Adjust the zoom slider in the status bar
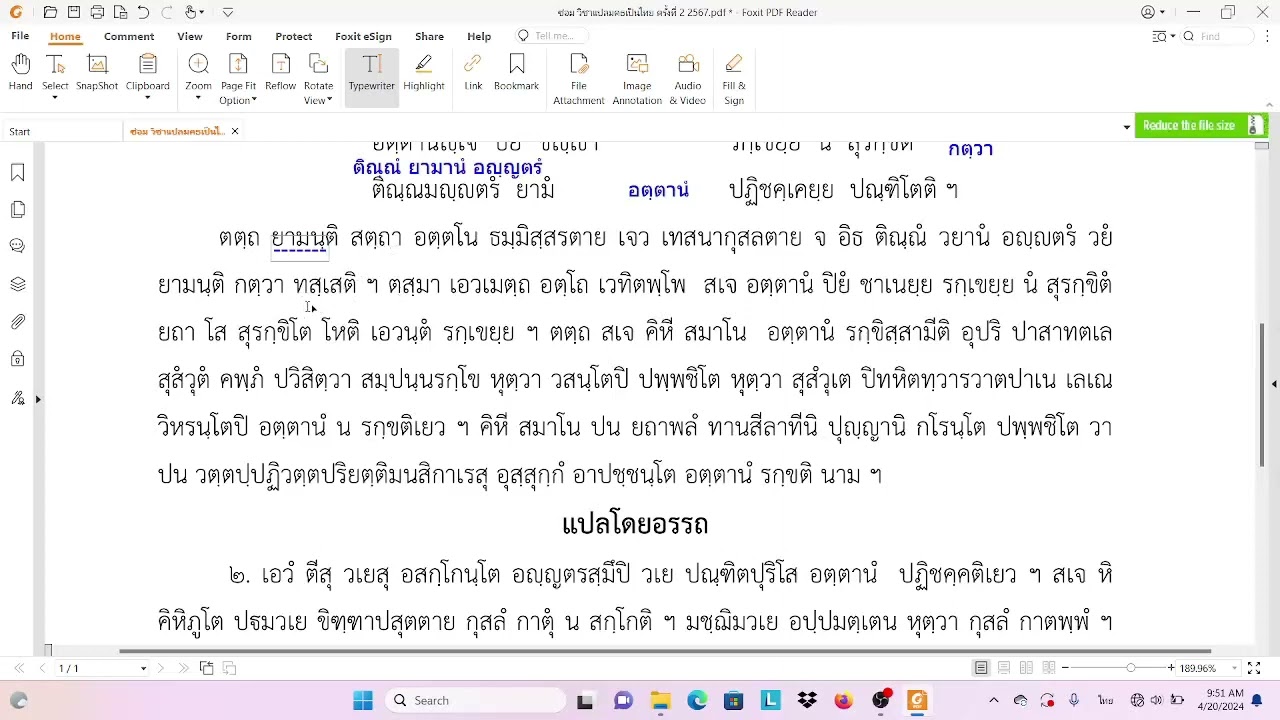The image size is (1280, 720). 1131,668
